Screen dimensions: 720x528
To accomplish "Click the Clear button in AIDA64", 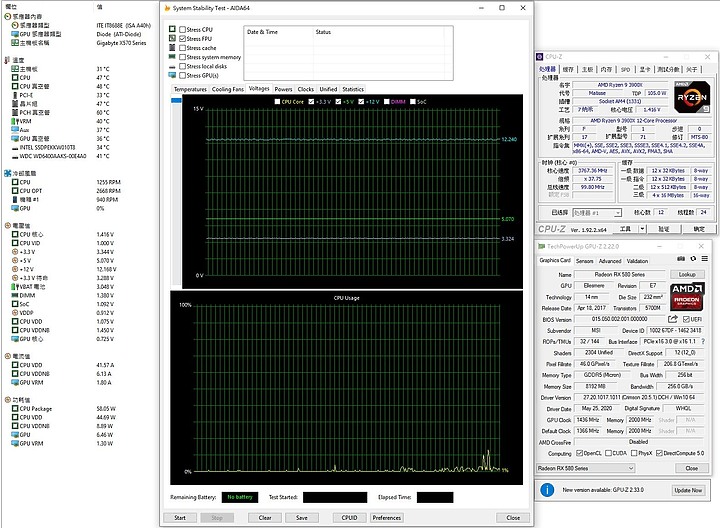I will [265, 517].
